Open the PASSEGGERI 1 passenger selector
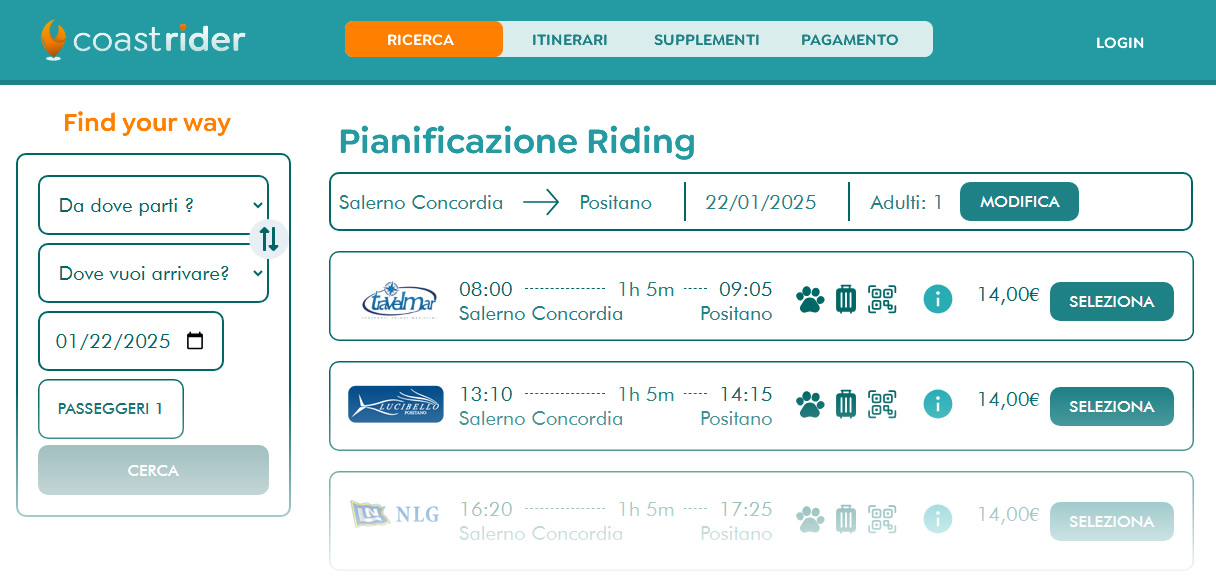The image size is (1216, 584). click(111, 409)
